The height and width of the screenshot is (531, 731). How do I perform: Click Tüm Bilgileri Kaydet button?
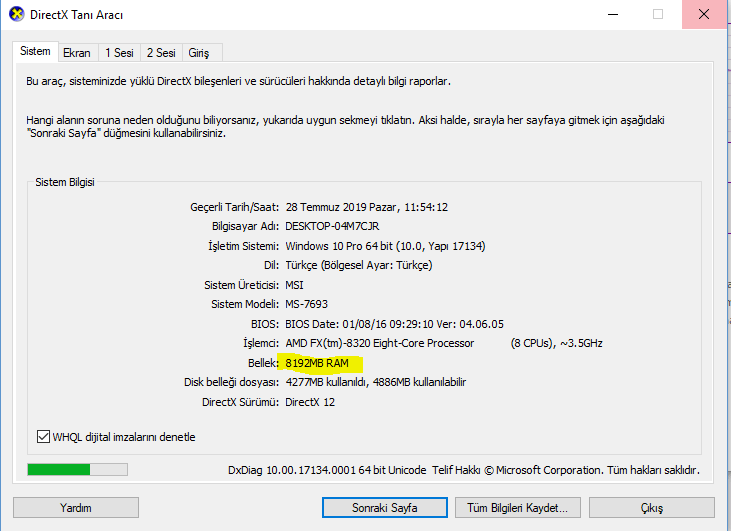pyautogui.click(x=517, y=508)
